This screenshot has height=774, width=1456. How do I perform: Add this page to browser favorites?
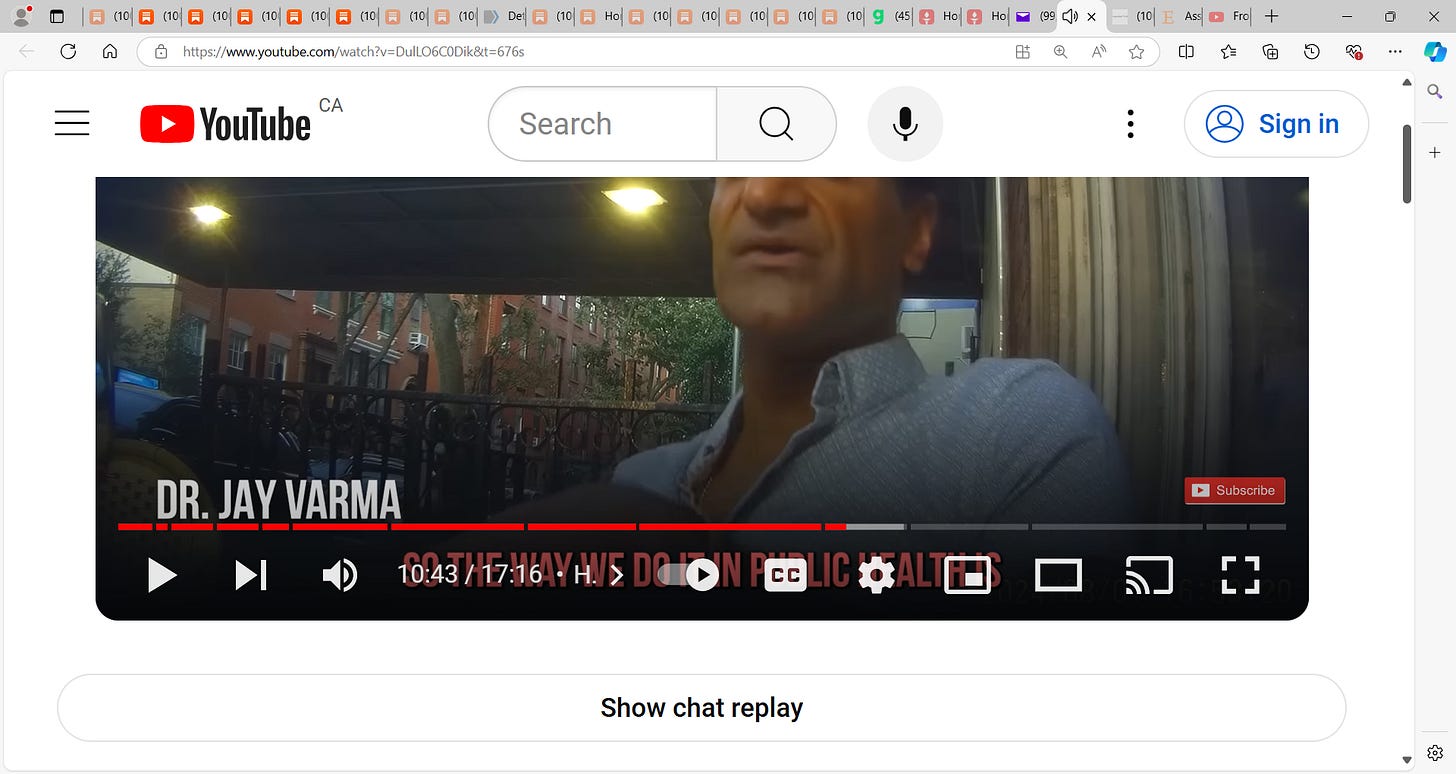1136,52
